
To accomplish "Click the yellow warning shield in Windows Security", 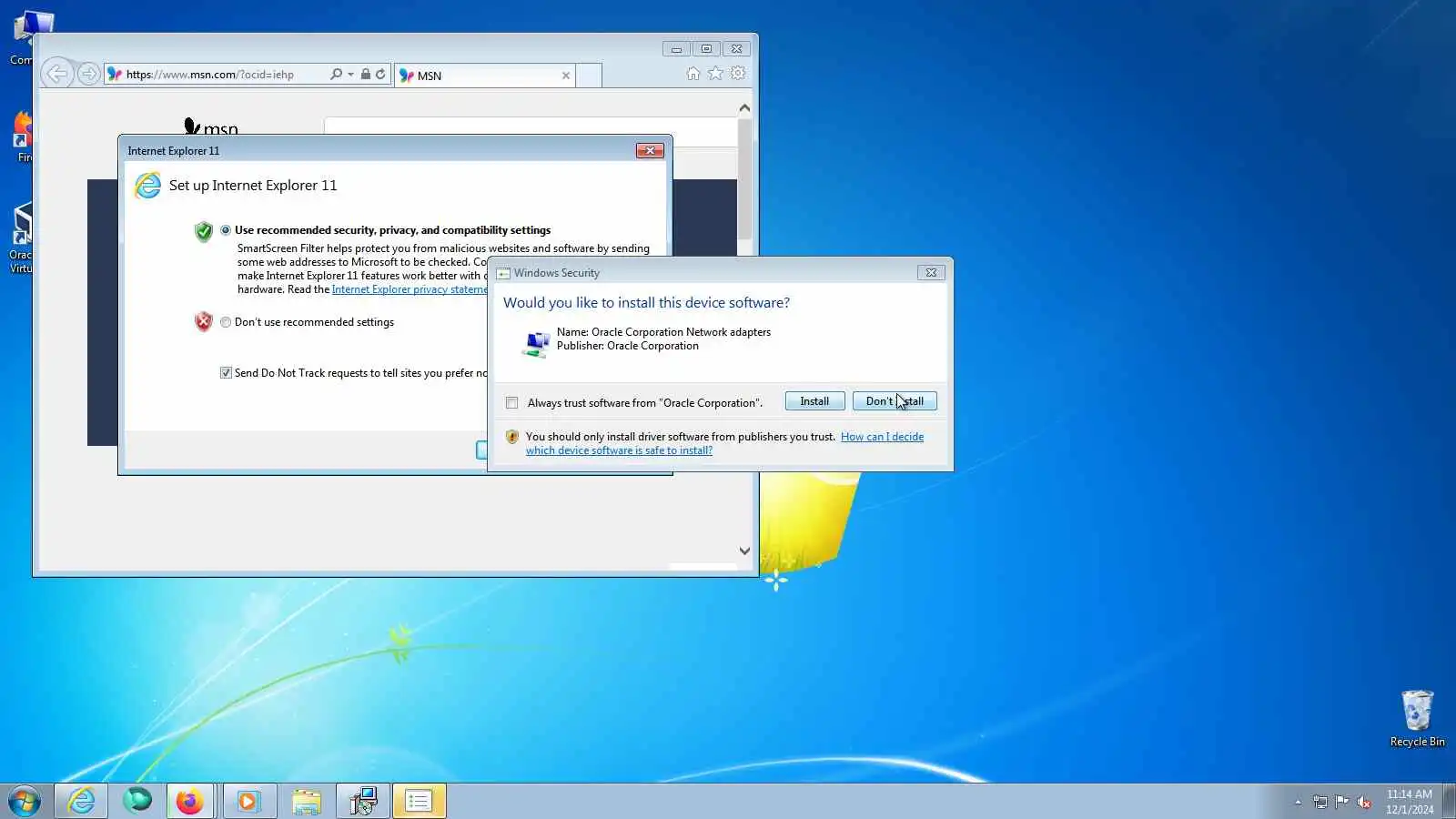I will tap(512, 437).
